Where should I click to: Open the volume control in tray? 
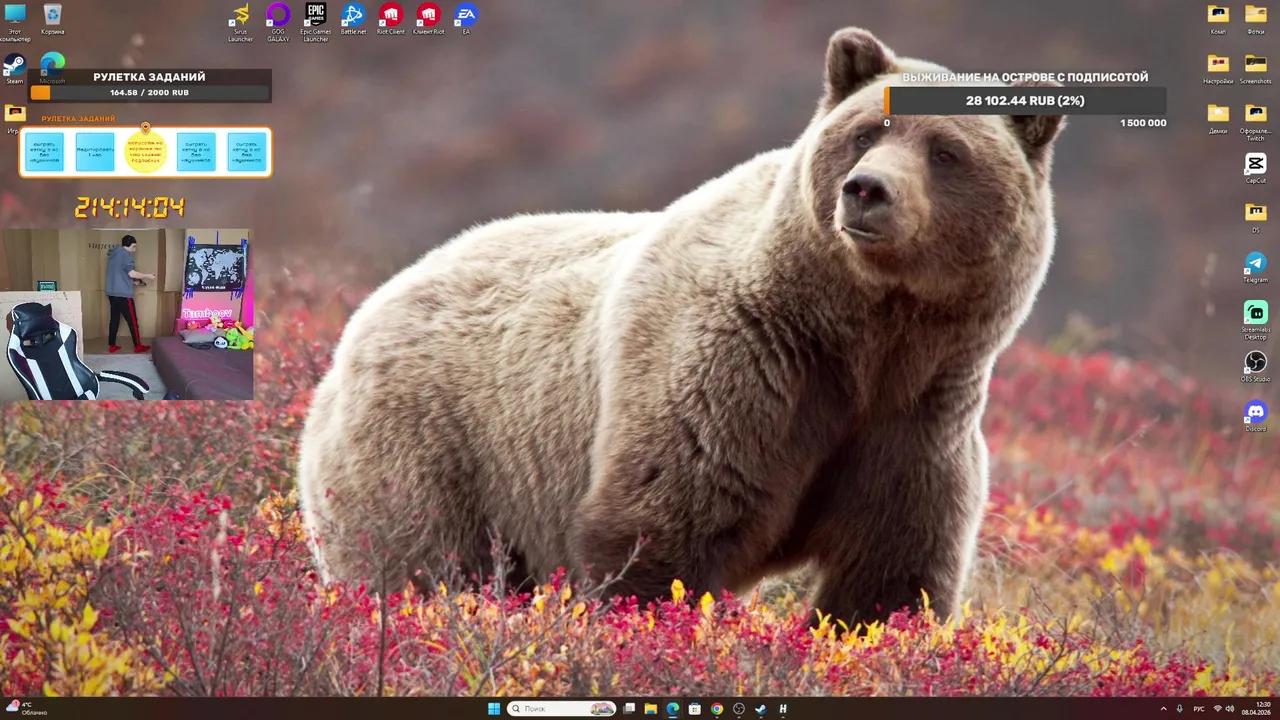coord(1230,709)
